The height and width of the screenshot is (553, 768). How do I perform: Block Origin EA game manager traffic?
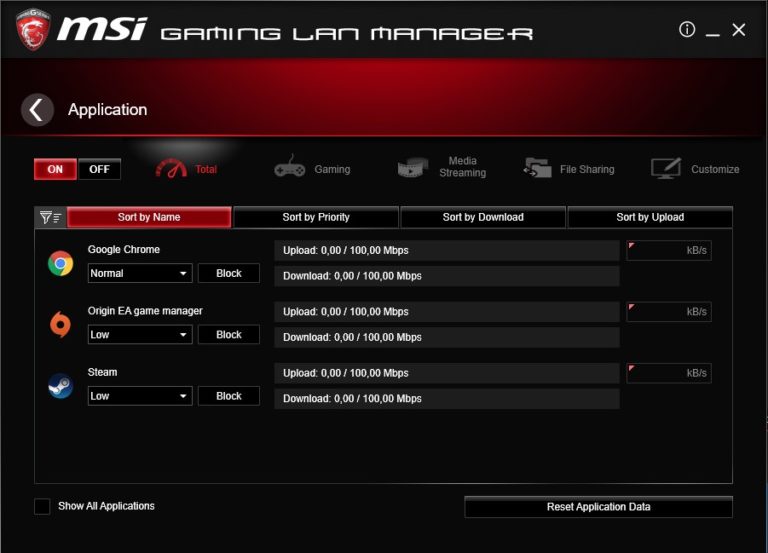pos(229,335)
